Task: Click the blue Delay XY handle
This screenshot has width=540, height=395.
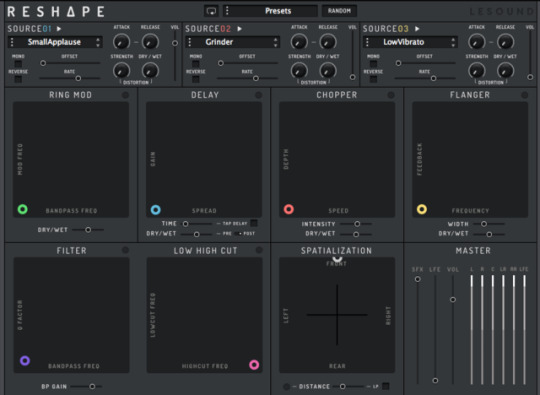Action: [x=156, y=210]
